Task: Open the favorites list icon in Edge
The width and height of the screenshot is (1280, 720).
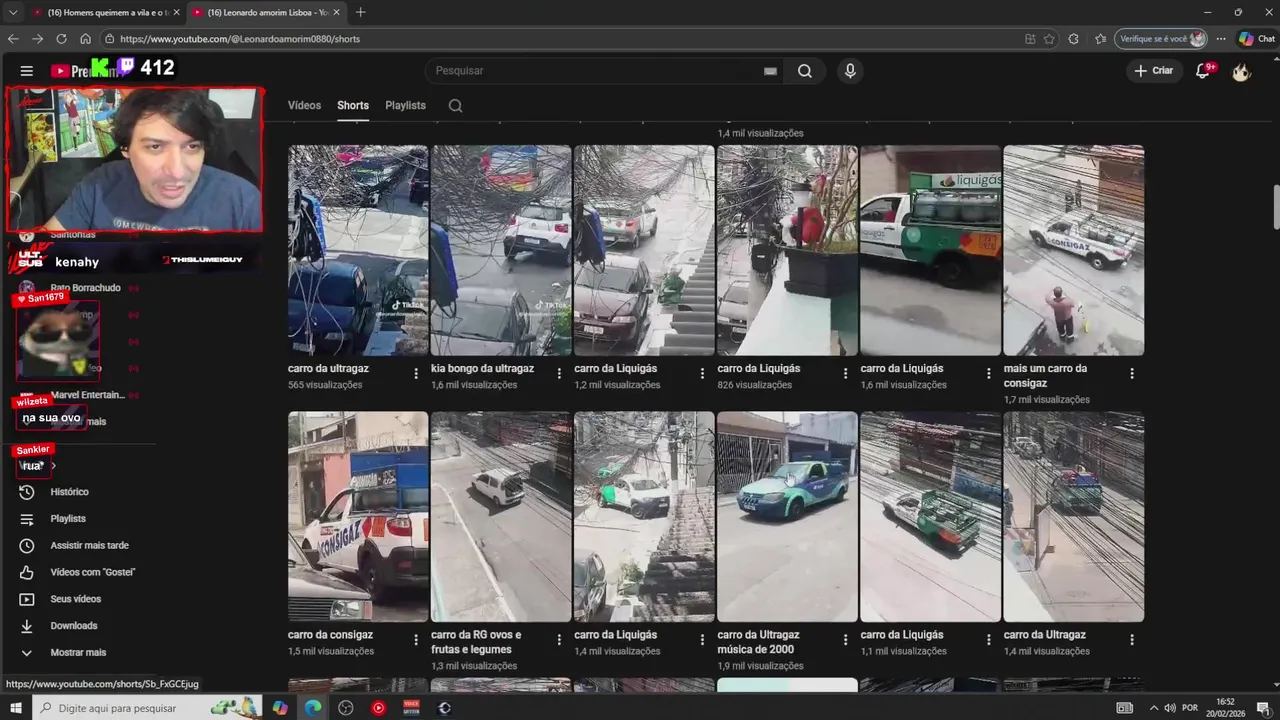Action: pyautogui.click(x=1100, y=39)
